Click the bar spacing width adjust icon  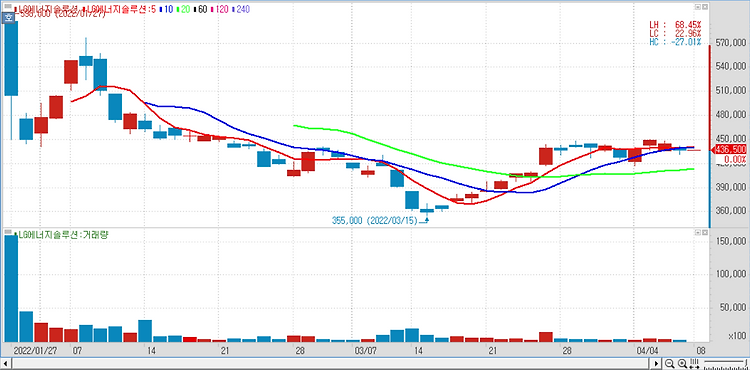[695, 363]
